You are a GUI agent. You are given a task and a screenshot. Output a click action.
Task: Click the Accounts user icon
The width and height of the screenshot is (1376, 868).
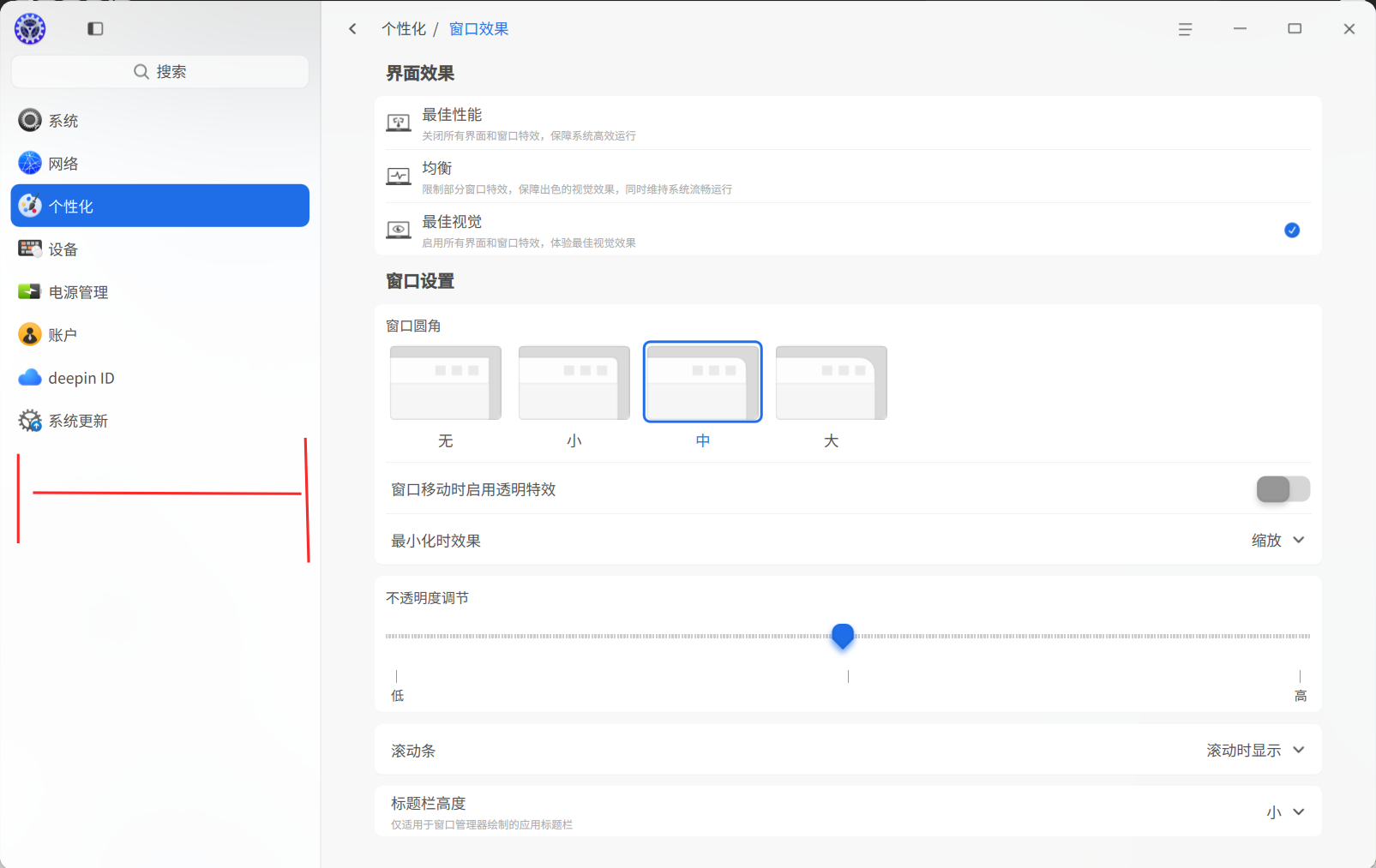(x=30, y=334)
